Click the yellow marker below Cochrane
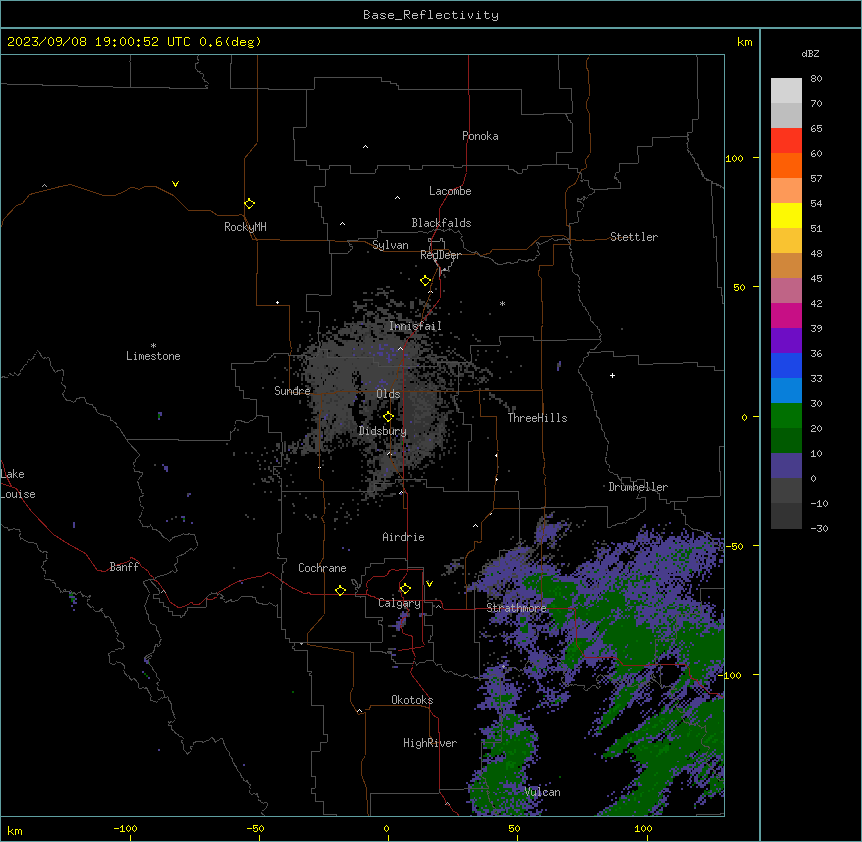This screenshot has height=842, width=862. [x=340, y=590]
